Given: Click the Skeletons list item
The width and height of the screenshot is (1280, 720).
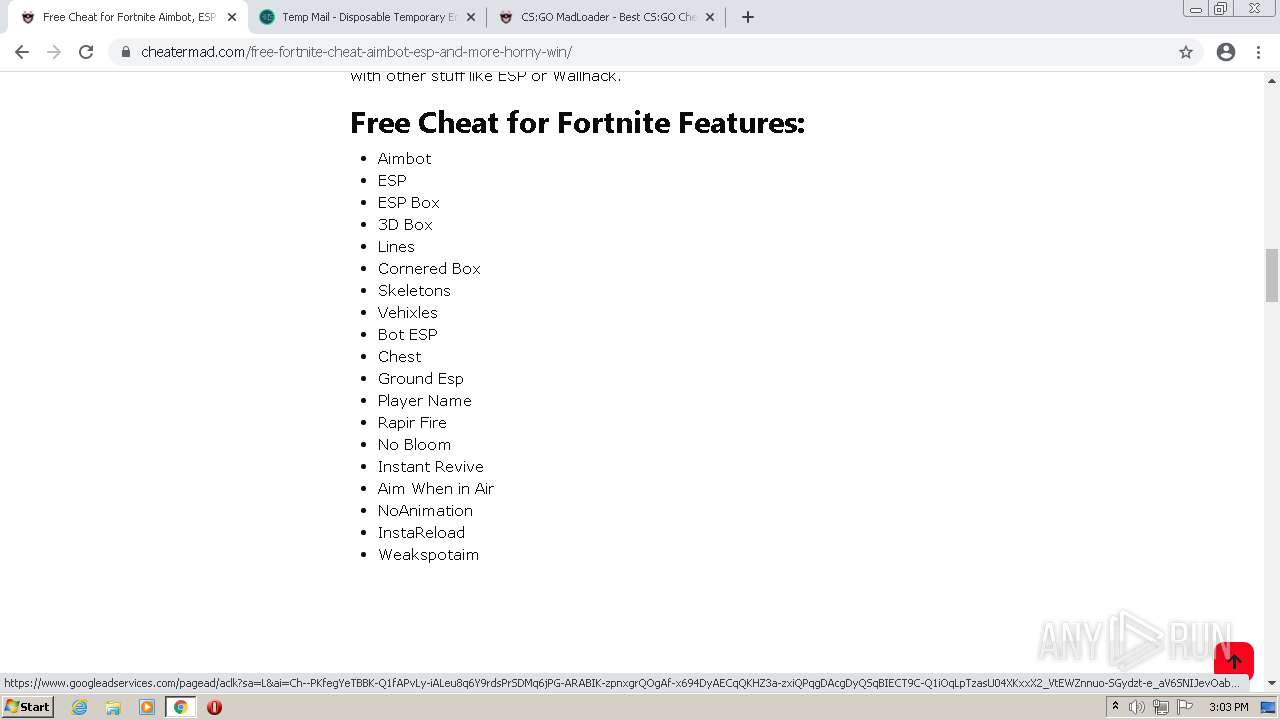Looking at the screenshot, I should (414, 290).
